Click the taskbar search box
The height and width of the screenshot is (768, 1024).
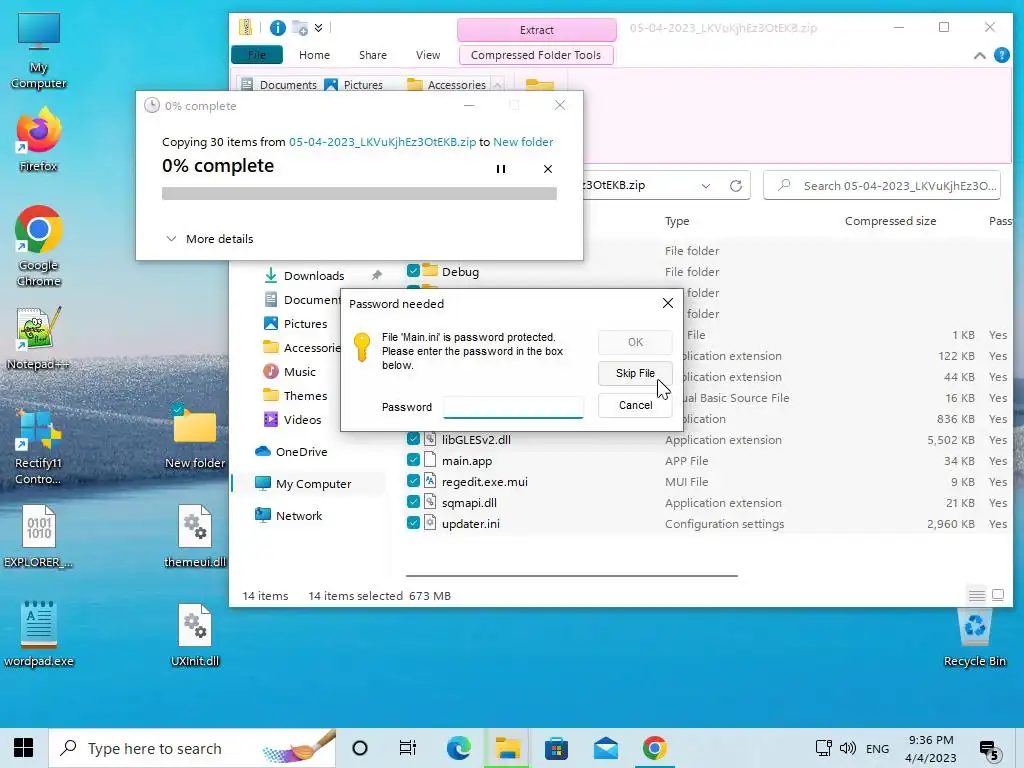(x=193, y=748)
